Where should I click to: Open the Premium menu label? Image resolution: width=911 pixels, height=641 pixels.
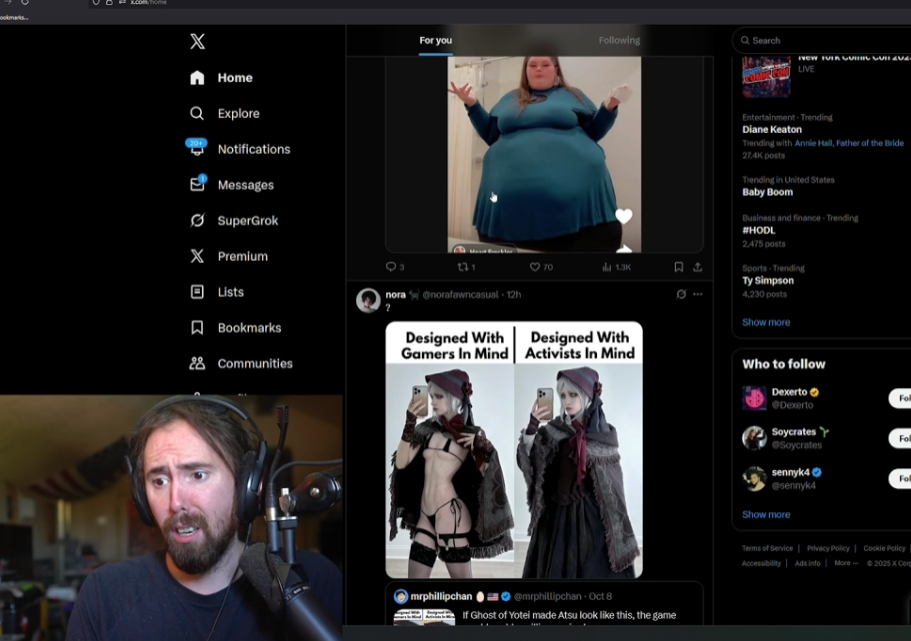coord(243,256)
